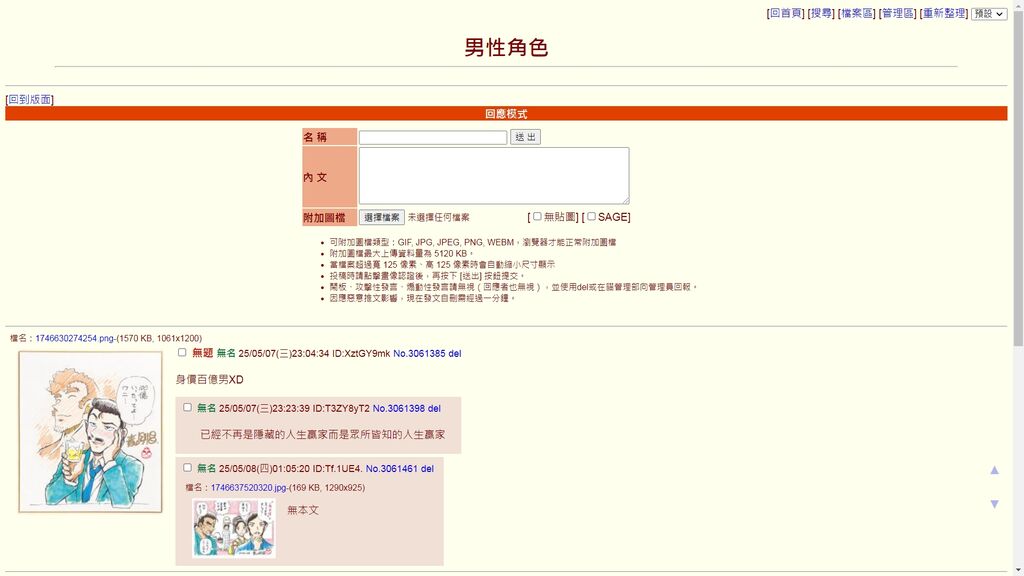Open 搜尋 from the top navigation
1024x576 pixels.
(x=821, y=13)
